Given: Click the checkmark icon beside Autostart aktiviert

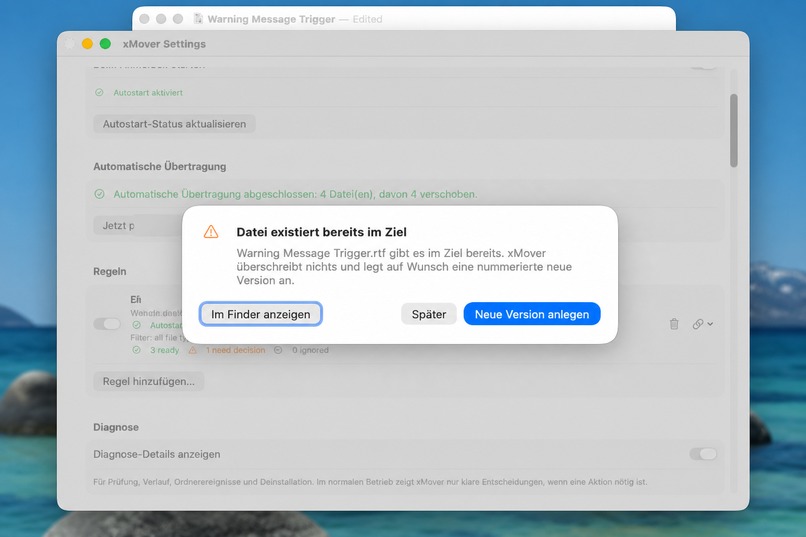Looking at the screenshot, I should coord(99,92).
